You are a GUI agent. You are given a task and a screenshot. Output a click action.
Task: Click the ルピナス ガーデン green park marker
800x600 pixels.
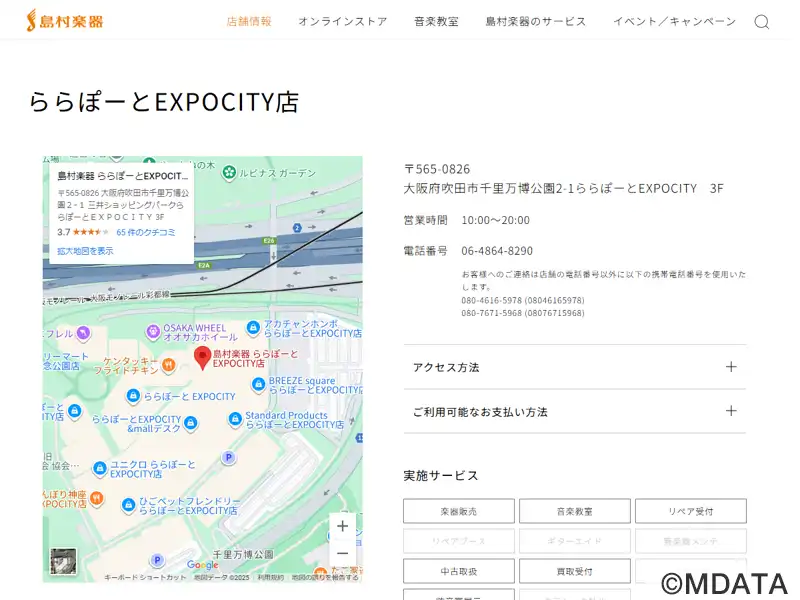coord(229,172)
